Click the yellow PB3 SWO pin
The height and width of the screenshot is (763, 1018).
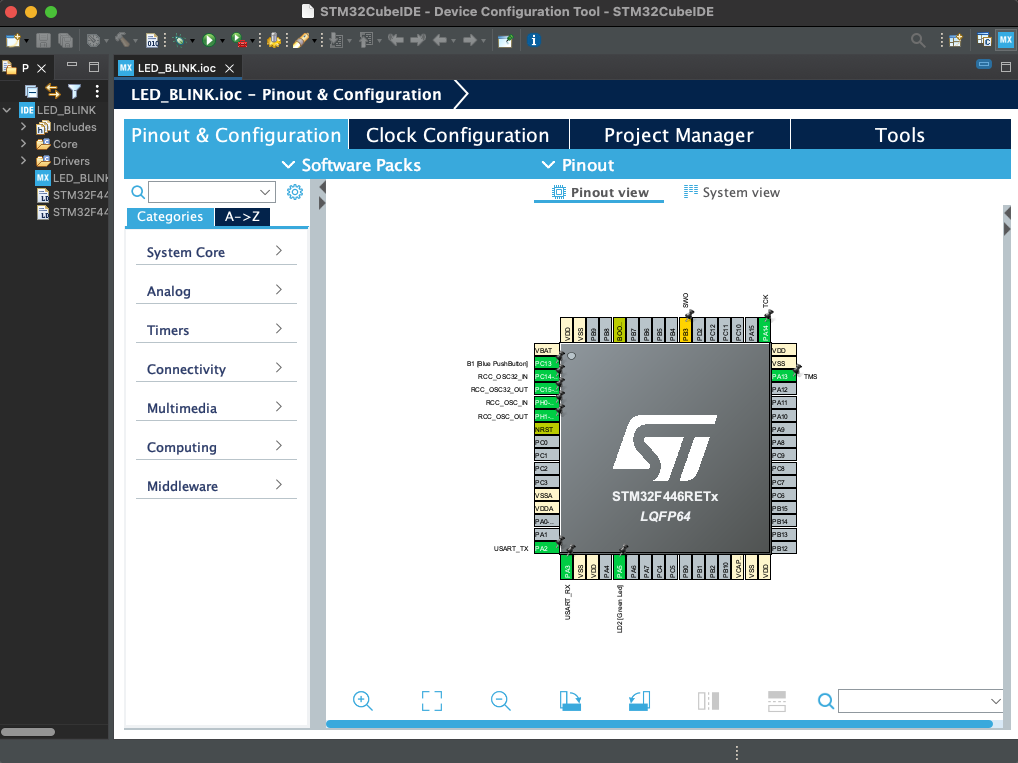[685, 330]
